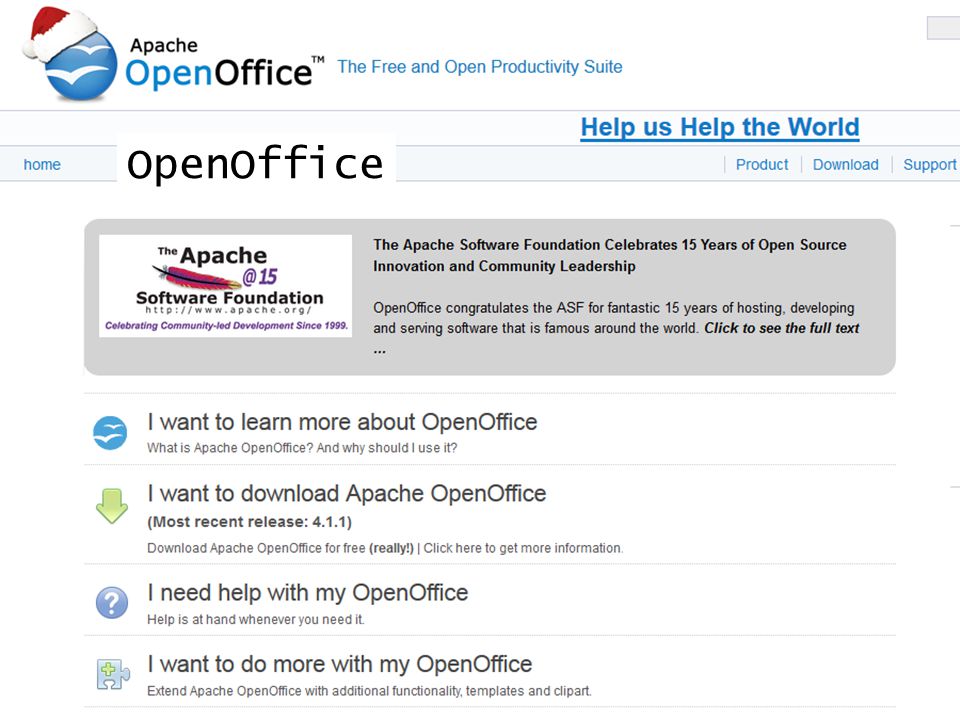
Task: Click 'I need help with my OpenOffice' heading
Action: coord(307,593)
